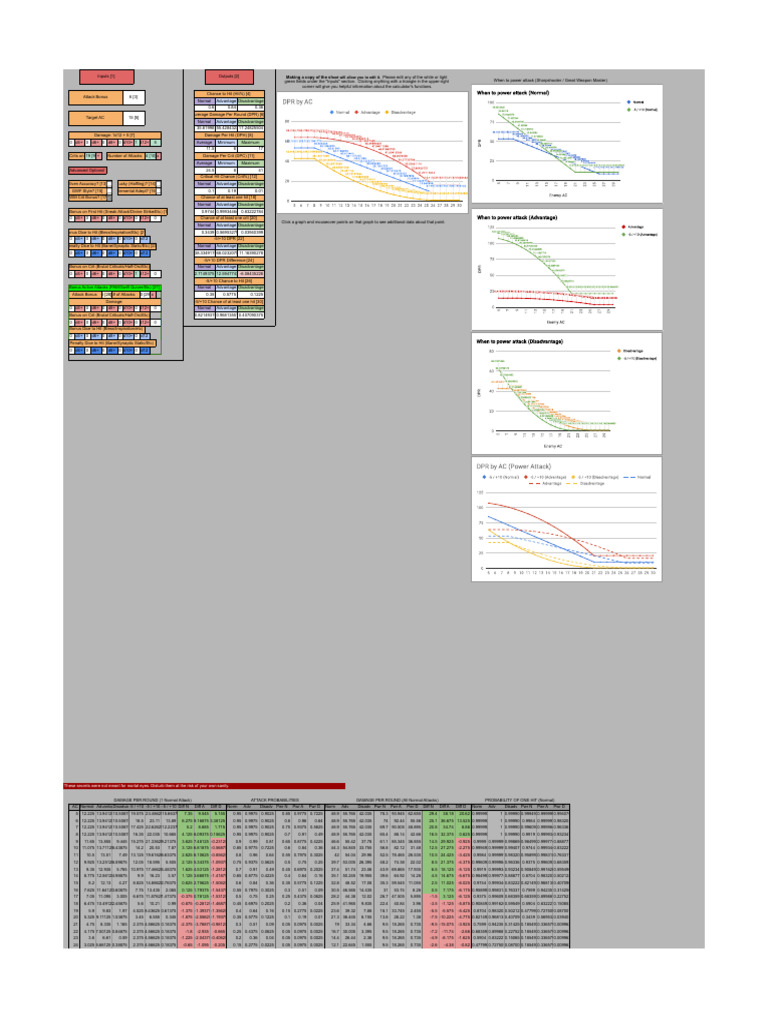
Task: Select When to power attack (Normal) chart
Action: [x=567, y=144]
